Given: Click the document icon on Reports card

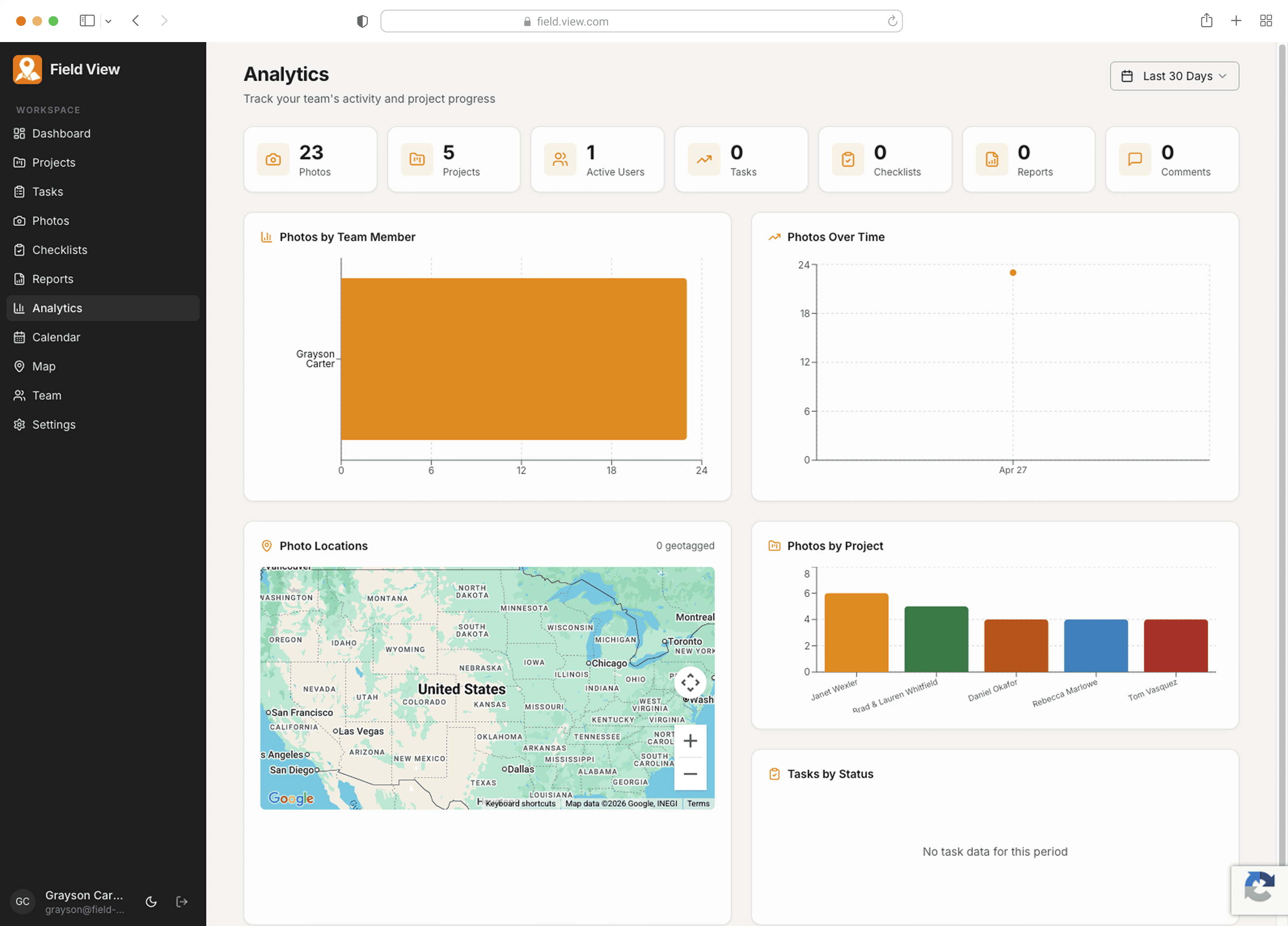Looking at the screenshot, I should coord(992,160).
